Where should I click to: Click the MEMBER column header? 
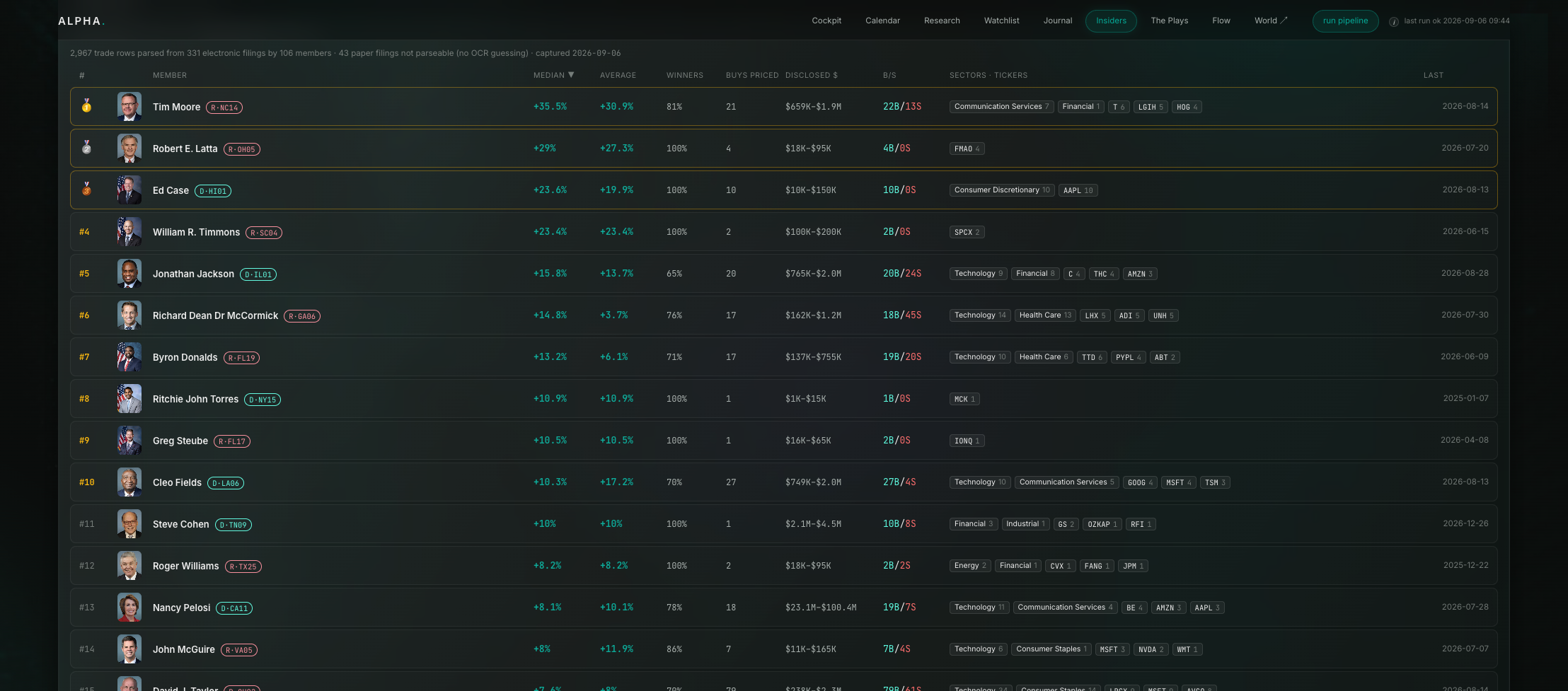coord(170,75)
